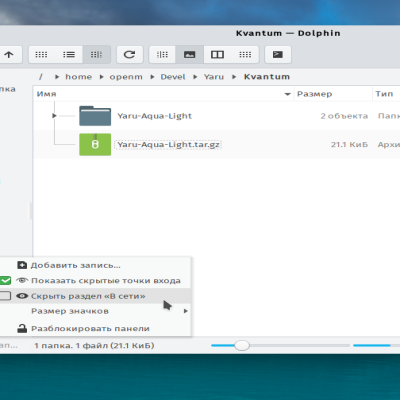400x400 pixels.
Task: Open the terminal panel
Action: (x=278, y=55)
